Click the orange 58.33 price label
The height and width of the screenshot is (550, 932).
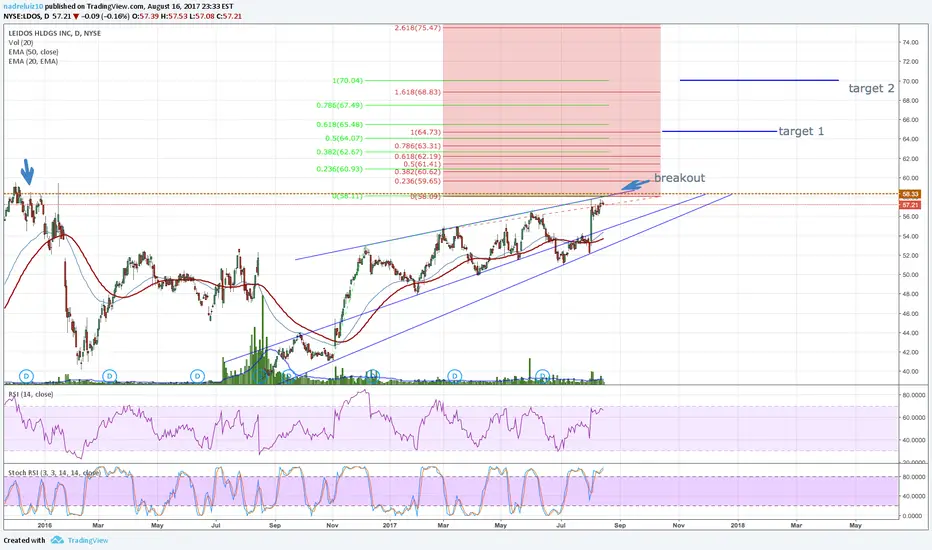point(911,194)
